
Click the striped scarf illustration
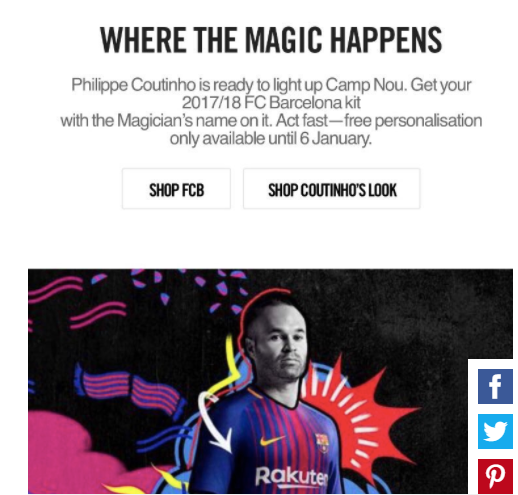tap(130, 392)
